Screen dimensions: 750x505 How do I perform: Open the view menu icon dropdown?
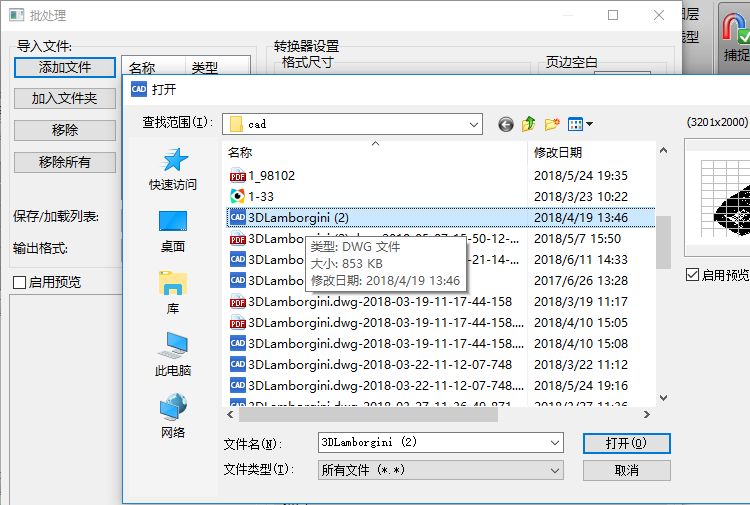click(x=581, y=124)
